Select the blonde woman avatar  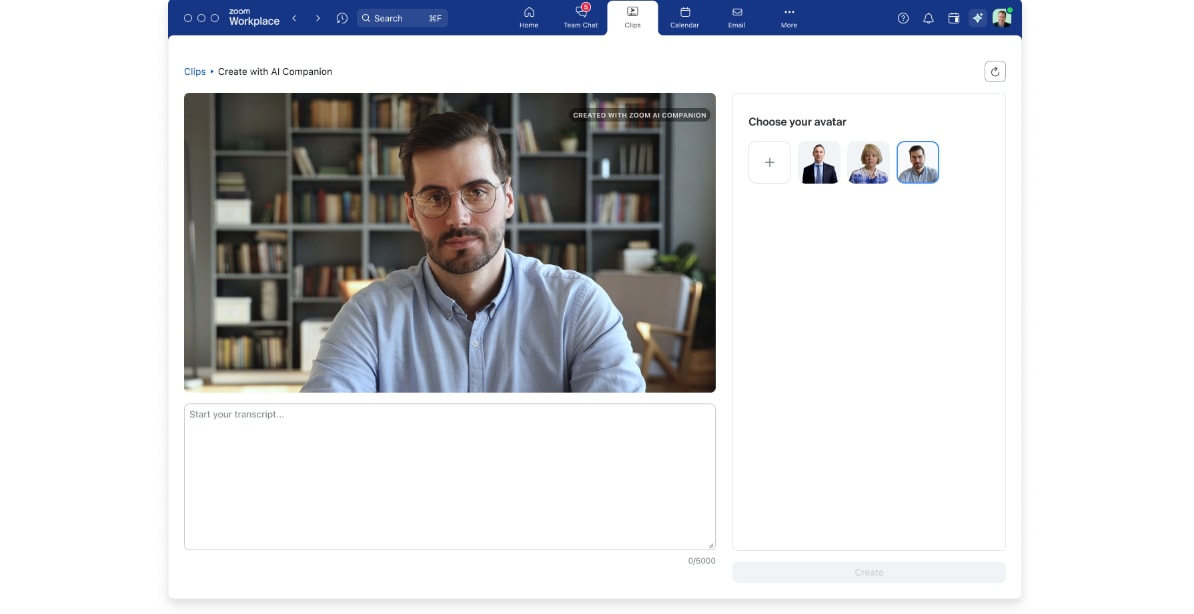pyautogui.click(x=868, y=162)
